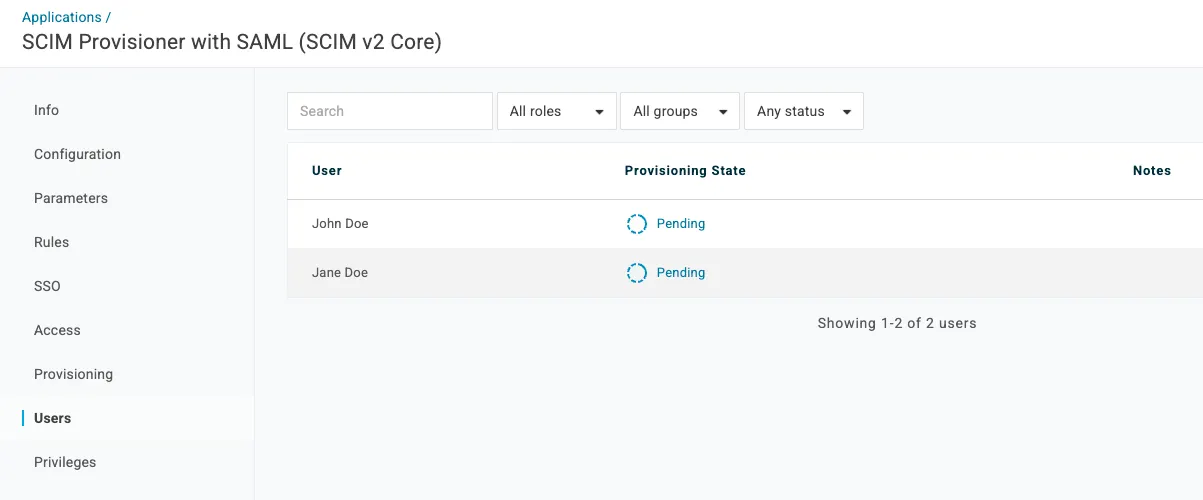The height and width of the screenshot is (500, 1203).
Task: Click John Doe's pending status icon
Action: pos(636,224)
